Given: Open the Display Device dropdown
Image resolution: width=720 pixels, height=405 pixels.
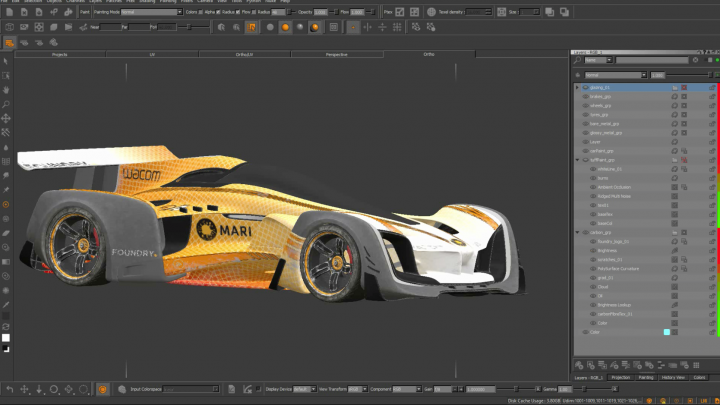Looking at the screenshot, I should pyautogui.click(x=304, y=389).
